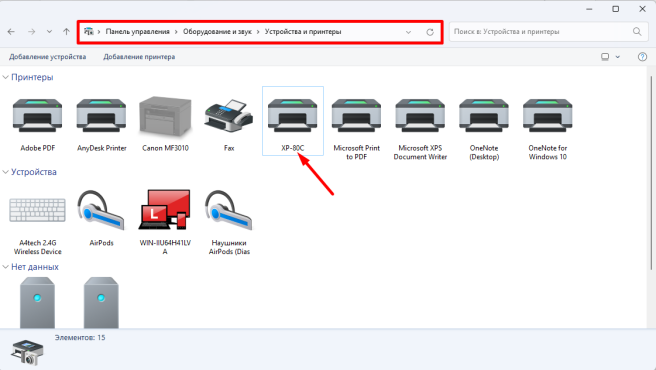Collapse the Нет данных section
The height and width of the screenshot is (370, 656).
tap(5, 267)
